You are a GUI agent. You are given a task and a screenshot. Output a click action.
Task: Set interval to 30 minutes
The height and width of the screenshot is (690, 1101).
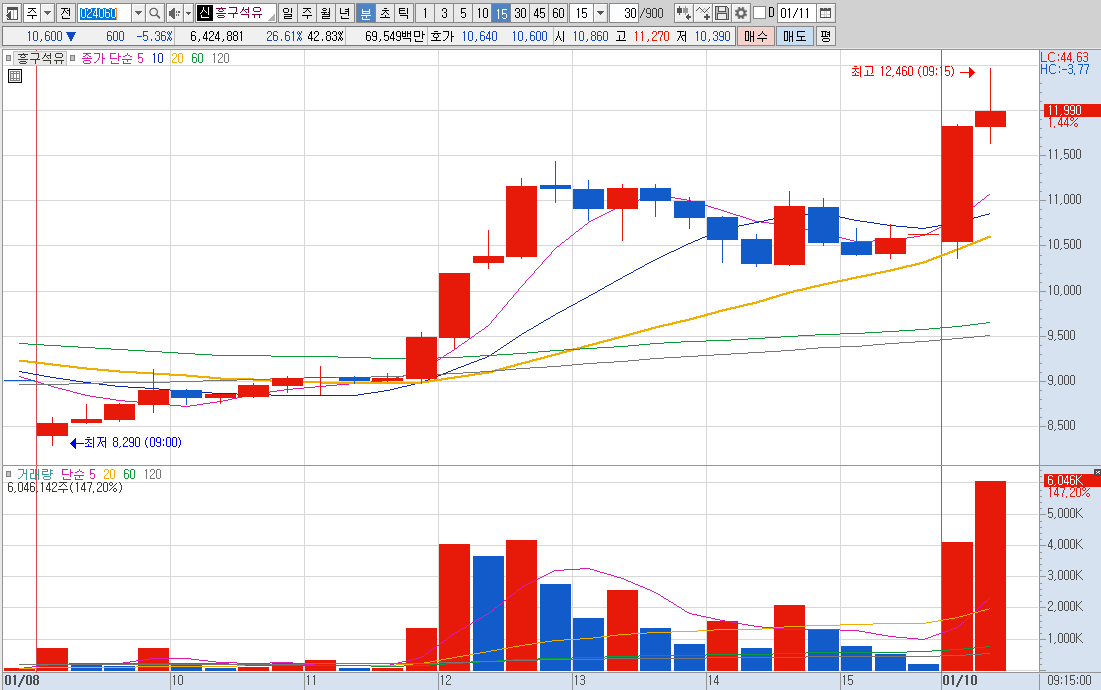[520, 13]
